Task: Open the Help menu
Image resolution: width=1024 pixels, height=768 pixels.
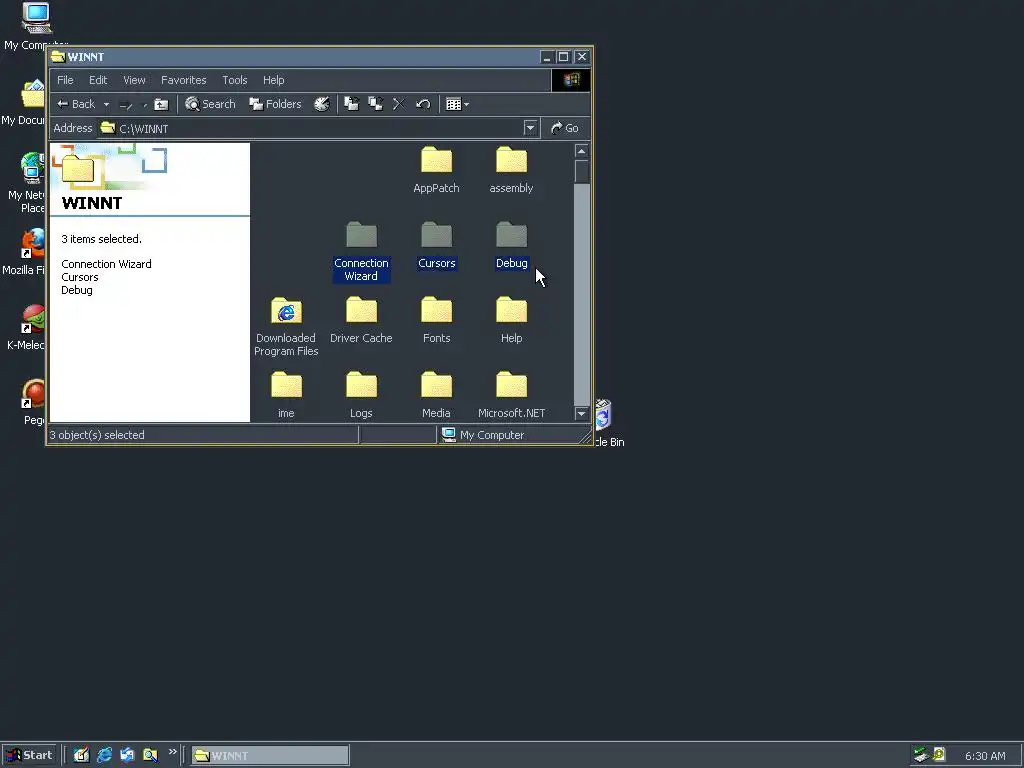Action: [274, 80]
